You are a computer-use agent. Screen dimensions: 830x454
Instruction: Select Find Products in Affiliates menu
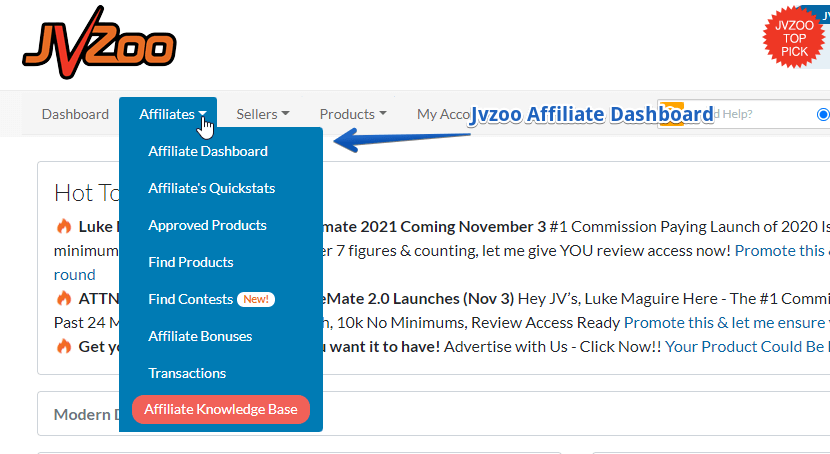click(191, 262)
